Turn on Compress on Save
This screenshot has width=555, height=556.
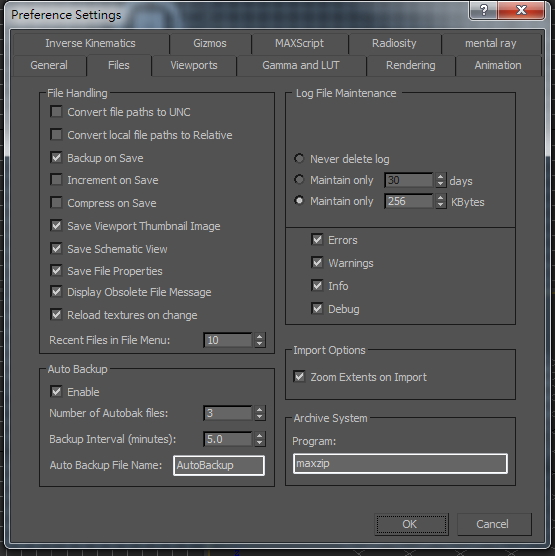tap(56, 202)
